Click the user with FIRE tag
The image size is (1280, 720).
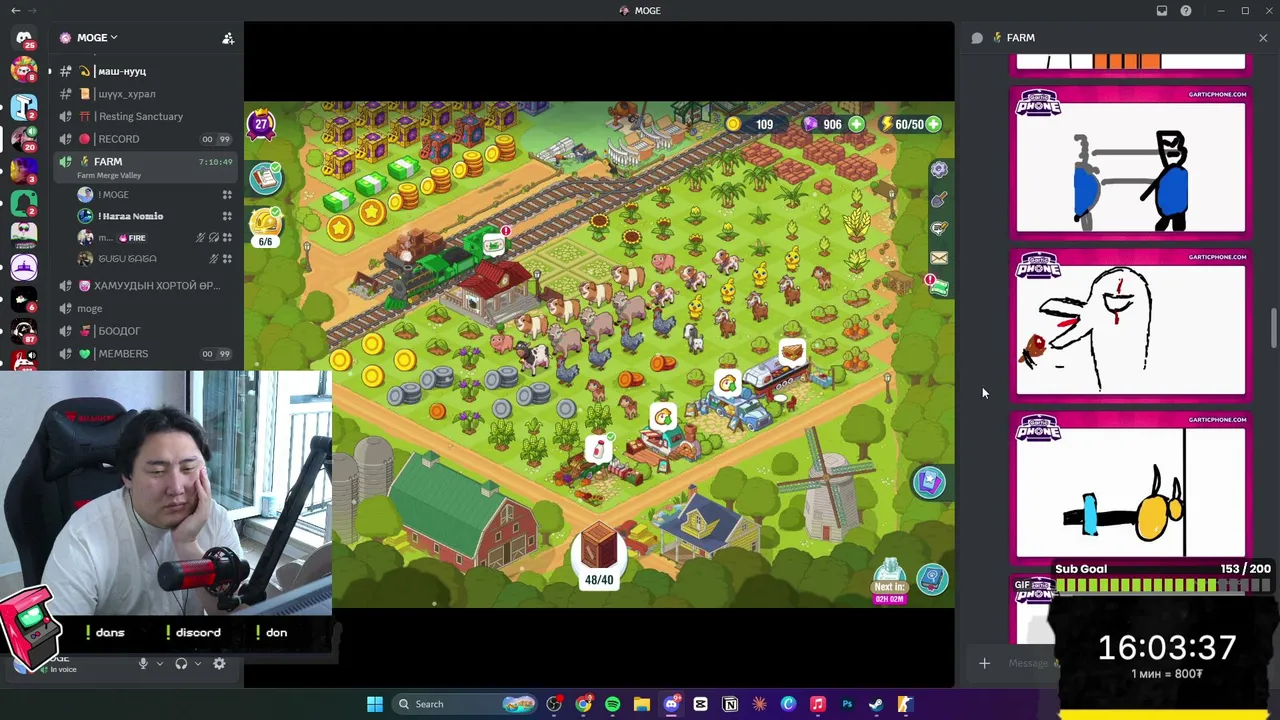[154, 238]
